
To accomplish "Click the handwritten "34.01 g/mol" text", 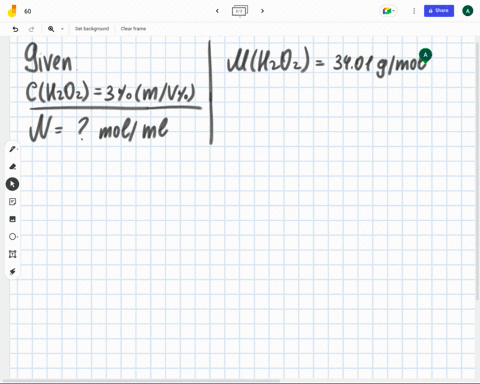I will (380, 63).
